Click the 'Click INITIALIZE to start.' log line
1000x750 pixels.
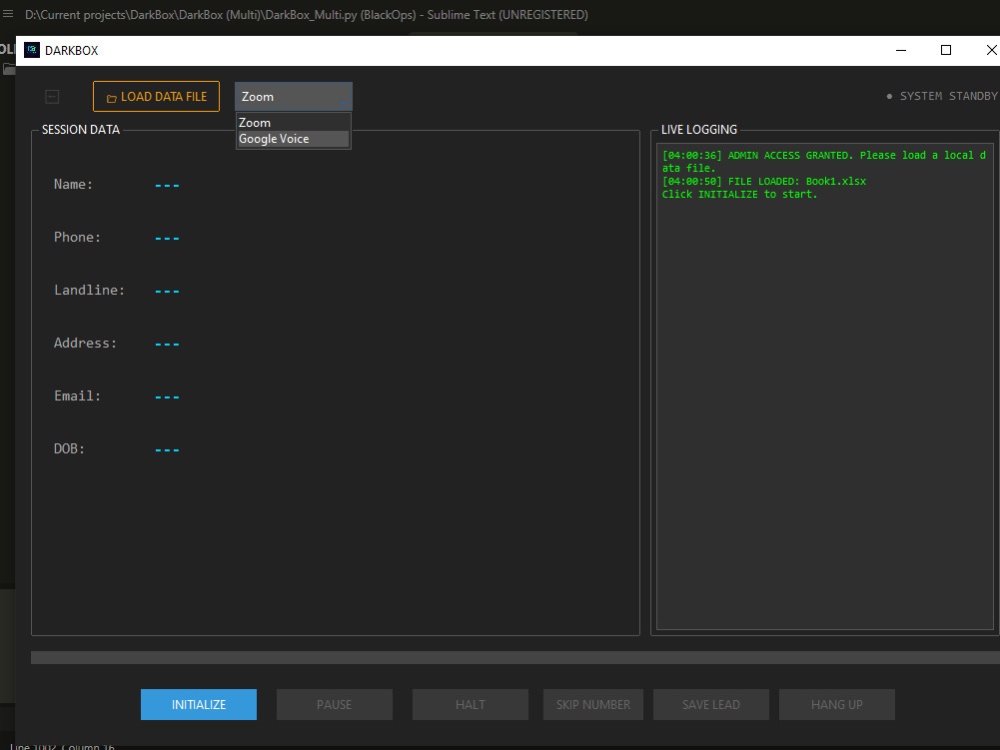740,194
